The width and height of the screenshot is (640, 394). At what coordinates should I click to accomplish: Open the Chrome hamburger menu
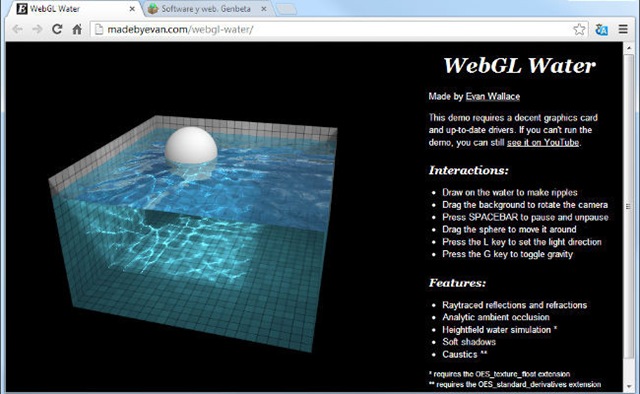coord(623,29)
